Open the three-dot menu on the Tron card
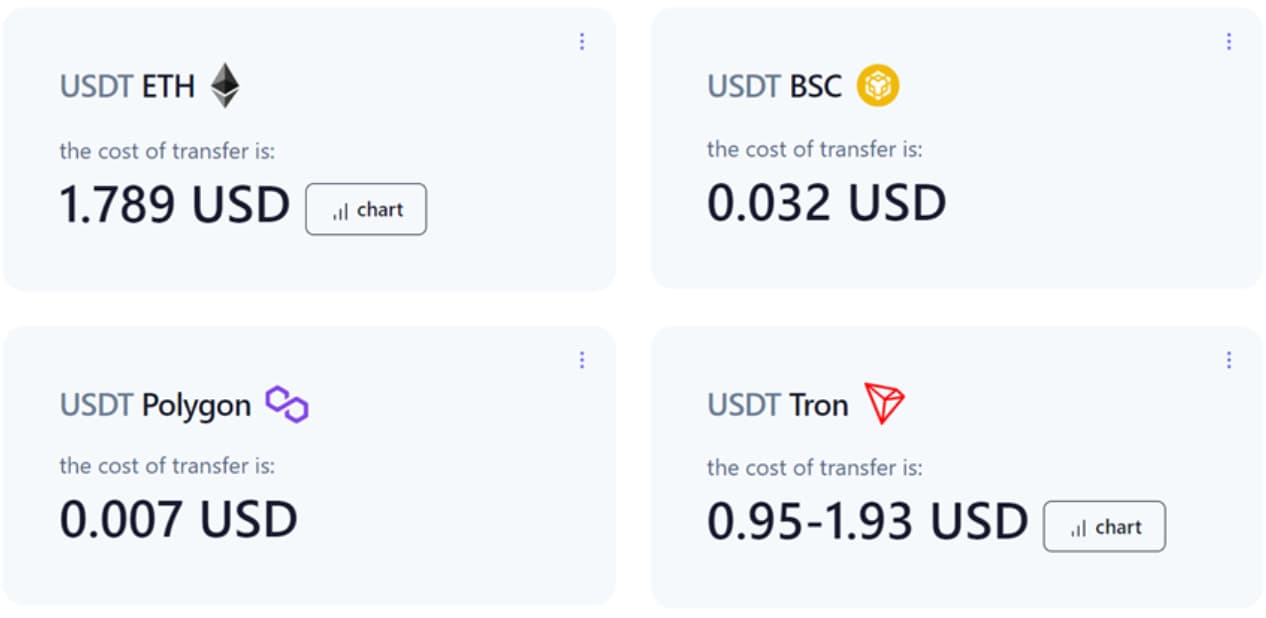Image resolution: width=1266 pixels, height=618 pixels. click(x=1229, y=359)
